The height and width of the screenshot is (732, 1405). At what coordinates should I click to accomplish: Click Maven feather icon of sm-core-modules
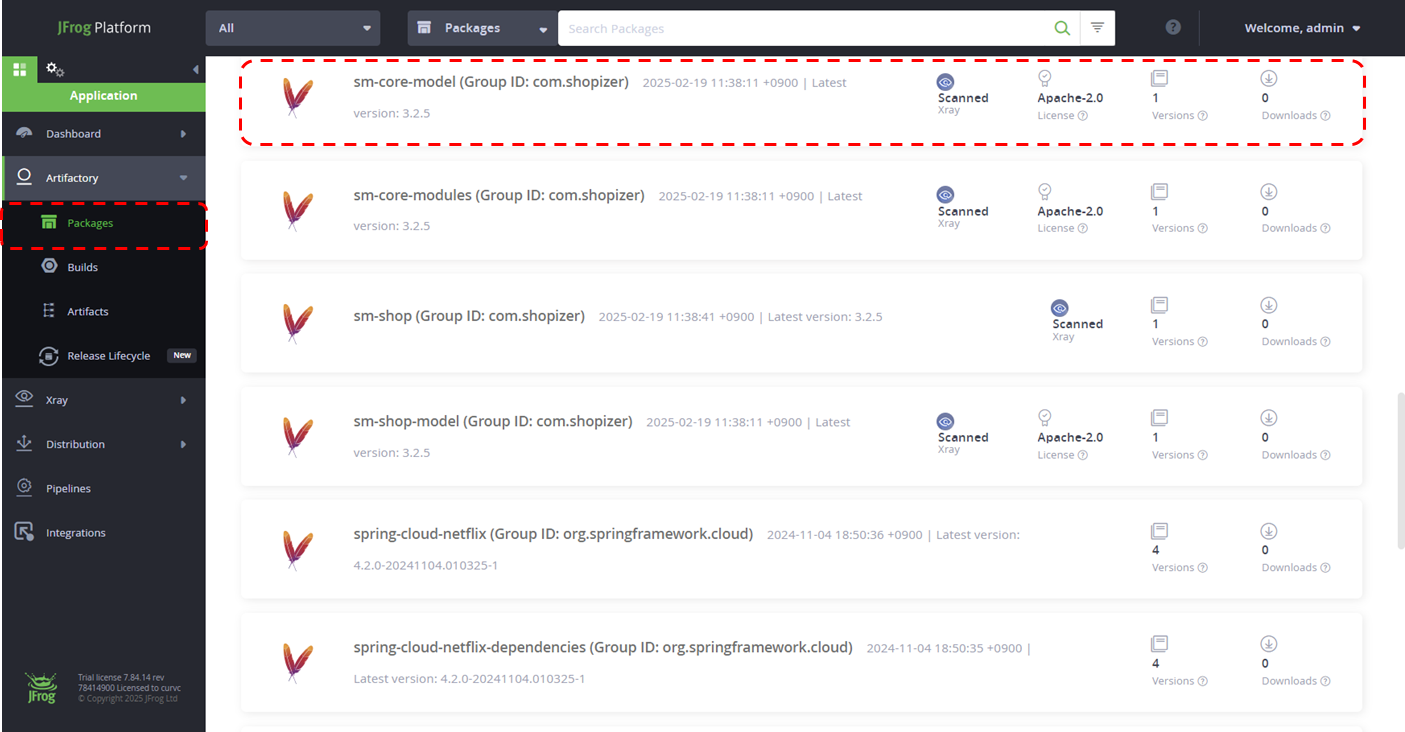(x=297, y=211)
